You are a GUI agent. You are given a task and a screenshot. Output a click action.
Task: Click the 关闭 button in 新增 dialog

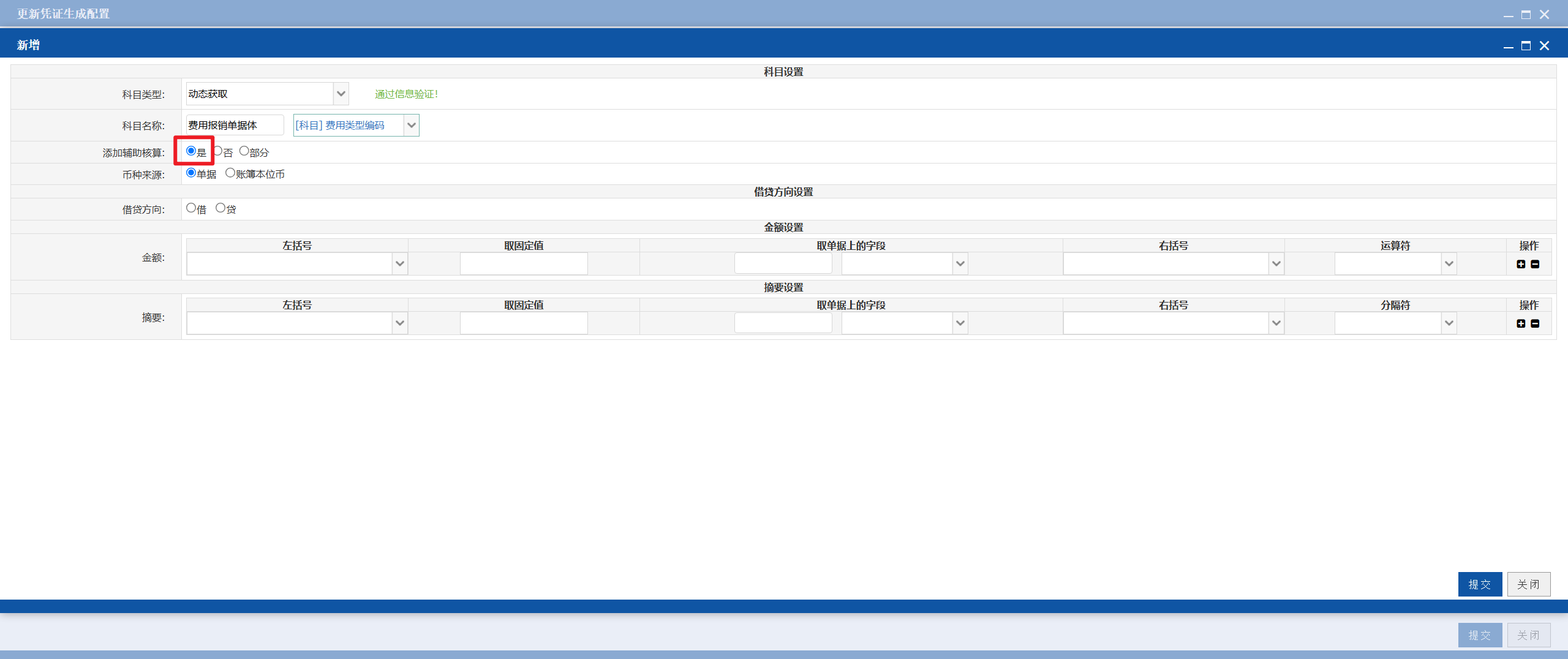click(1529, 584)
